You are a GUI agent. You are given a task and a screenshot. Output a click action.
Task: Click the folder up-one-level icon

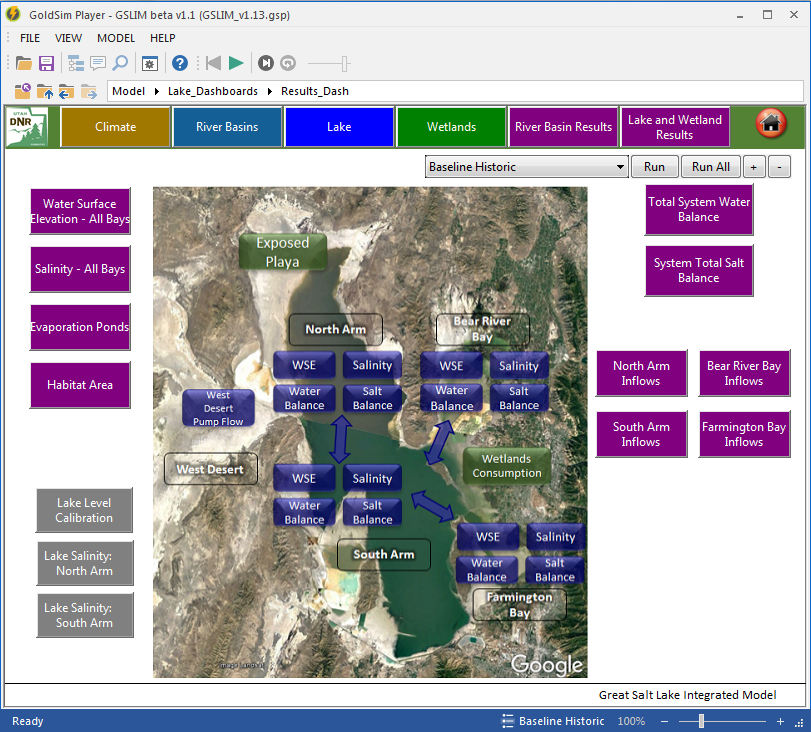pos(45,92)
